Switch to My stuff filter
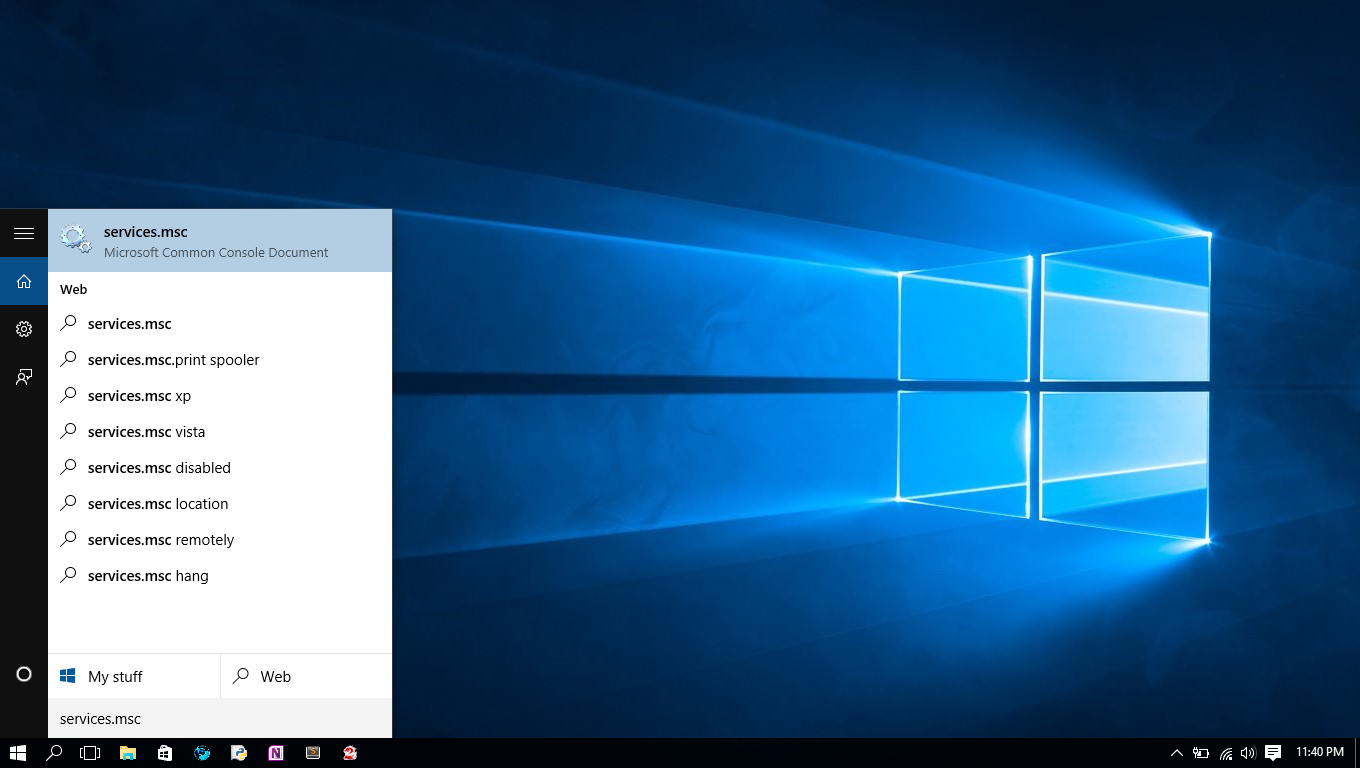The height and width of the screenshot is (768, 1360). click(x=134, y=677)
